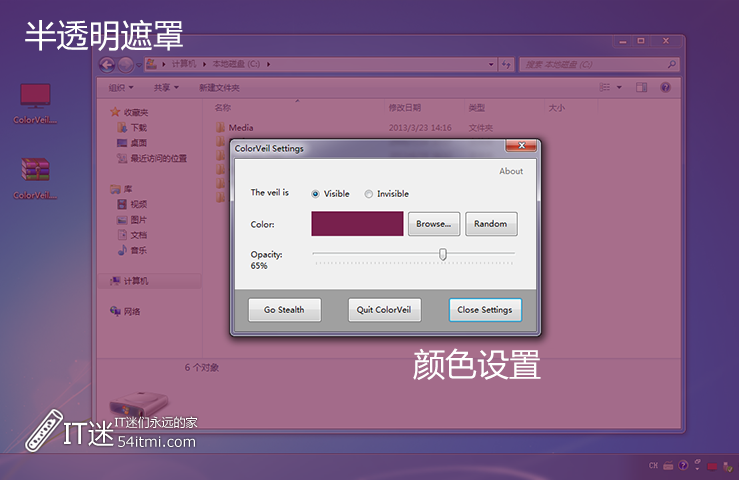
Task: Minimize the Explorer window
Action: point(623,41)
